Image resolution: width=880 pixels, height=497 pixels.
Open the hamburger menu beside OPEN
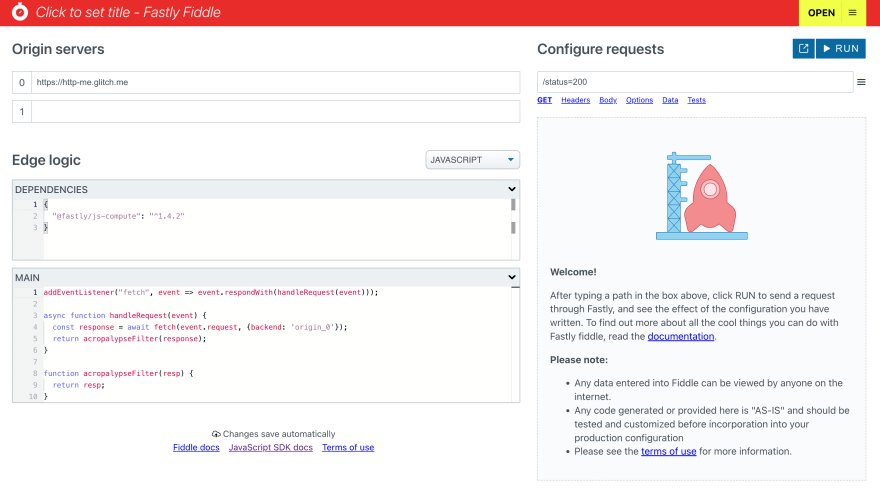click(x=852, y=12)
